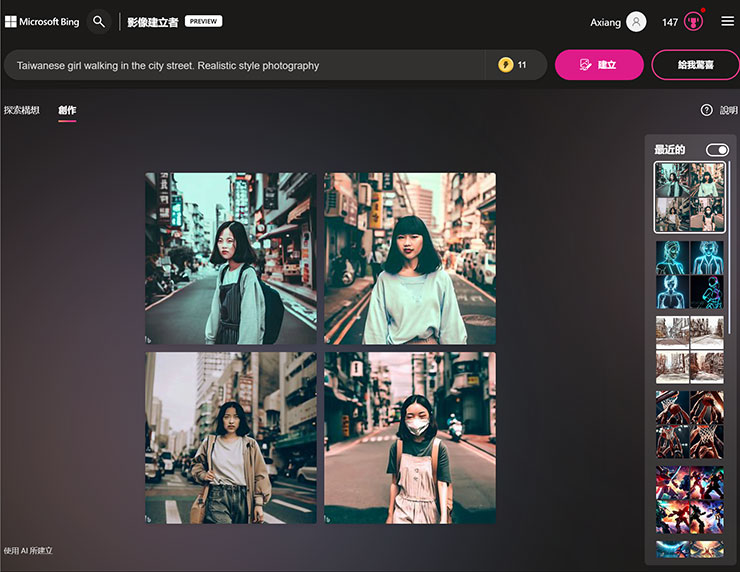
Task: Open image of girl in mint sweatshirt
Action: tap(410, 258)
